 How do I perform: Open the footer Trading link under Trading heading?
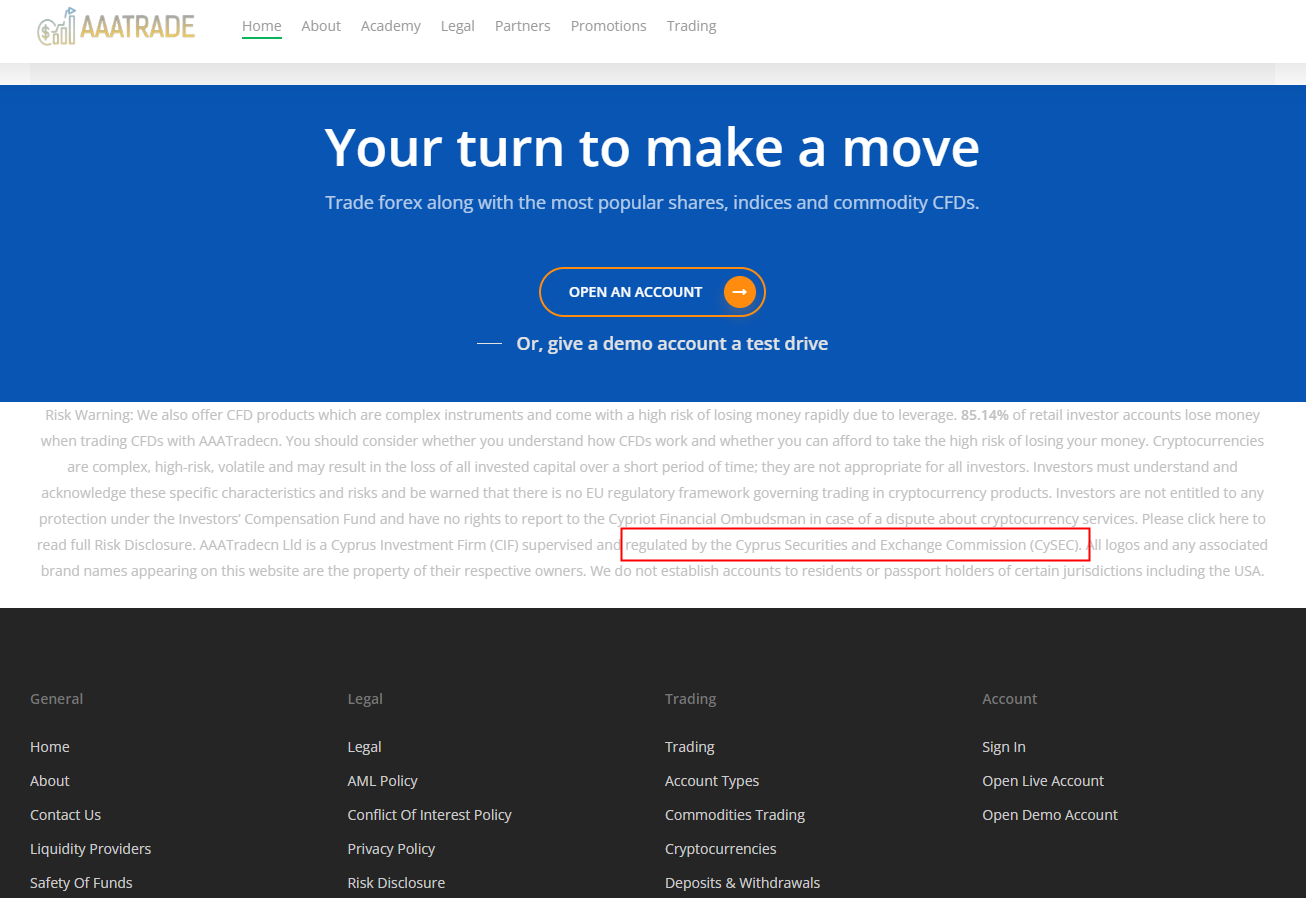(690, 747)
